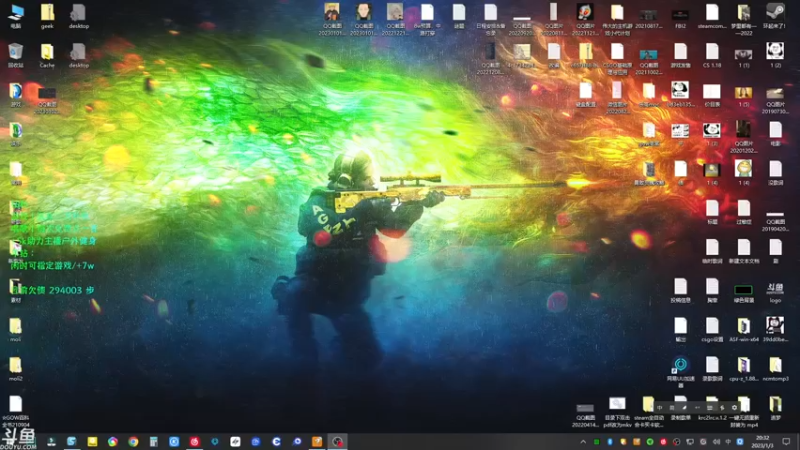This screenshot has height=450, width=800.
Task: Select the csgo设置 file
Action: coord(712,330)
